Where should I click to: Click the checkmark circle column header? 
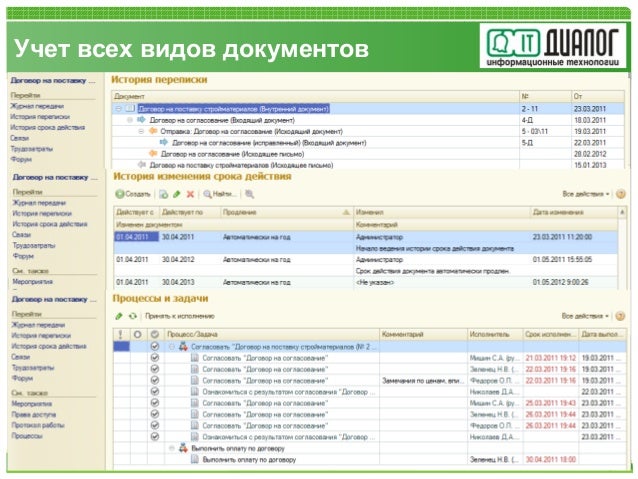[155, 335]
